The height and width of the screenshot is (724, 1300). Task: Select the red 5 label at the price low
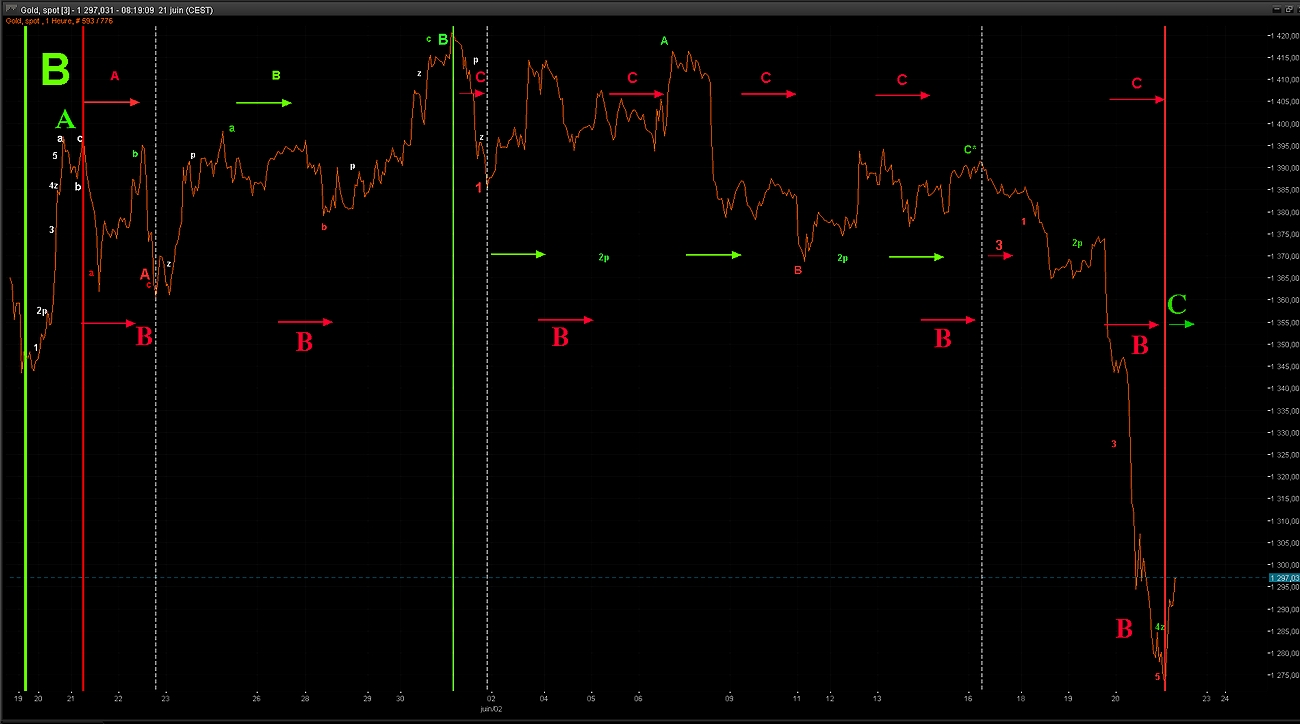coord(1158,677)
